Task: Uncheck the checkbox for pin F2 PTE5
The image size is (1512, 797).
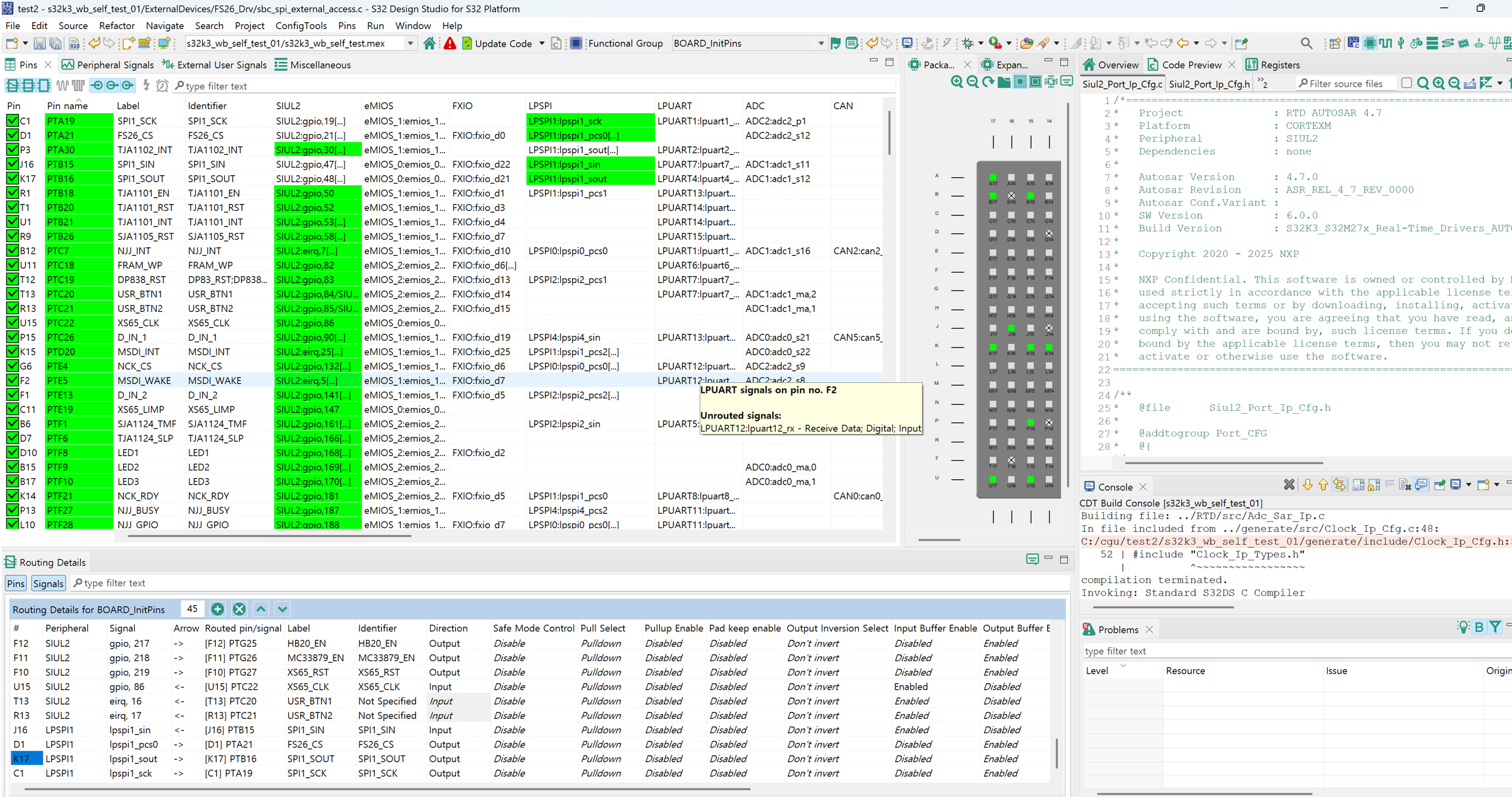Action: [13, 380]
